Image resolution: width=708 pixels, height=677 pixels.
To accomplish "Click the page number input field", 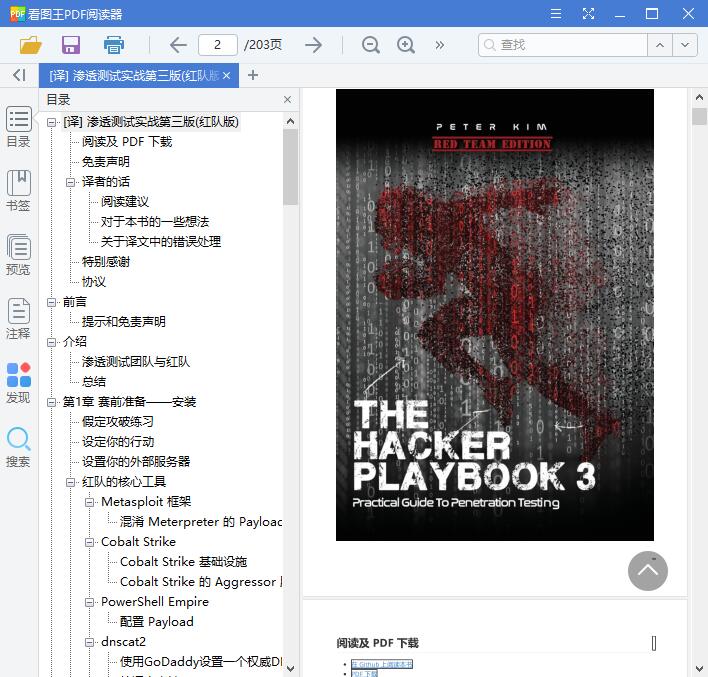I will (x=218, y=45).
